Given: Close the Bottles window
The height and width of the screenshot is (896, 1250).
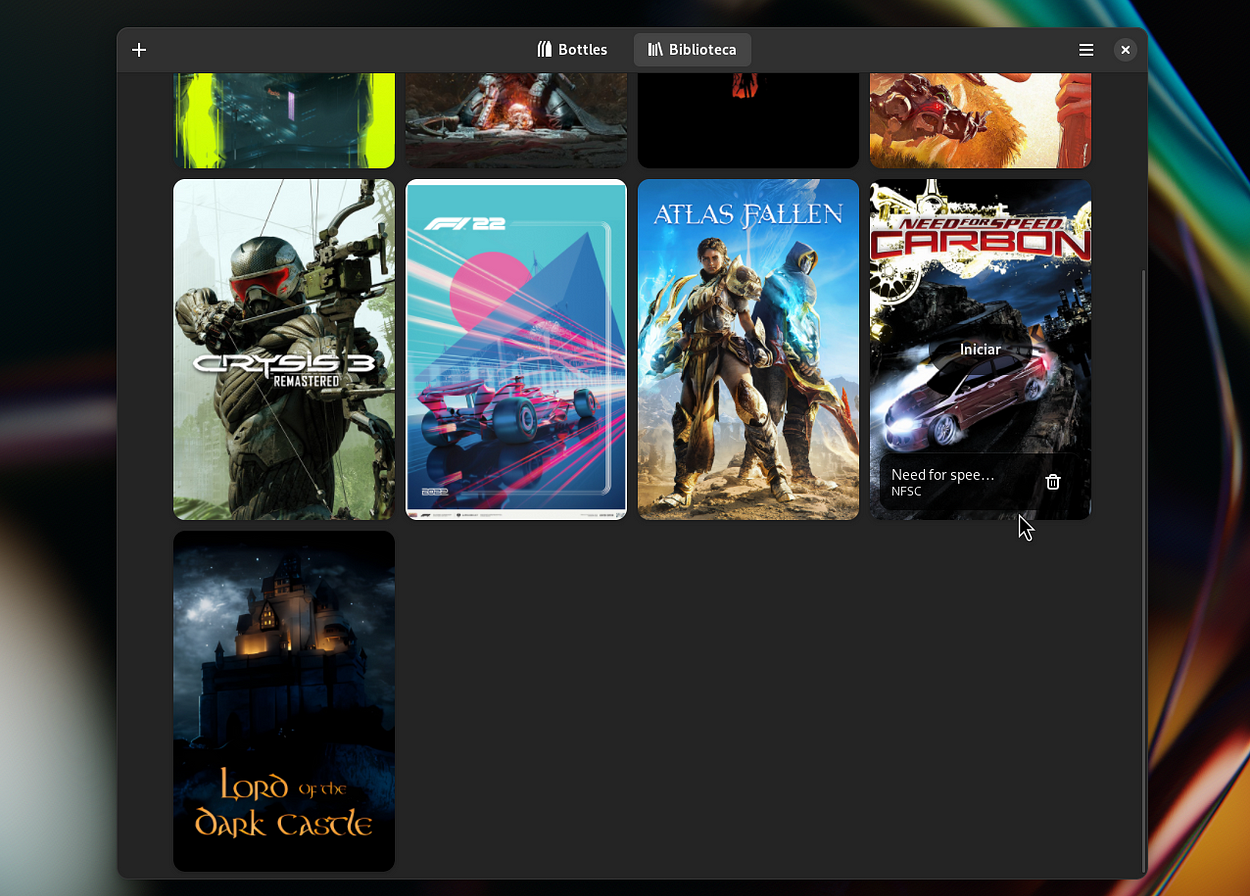Looking at the screenshot, I should [1125, 49].
